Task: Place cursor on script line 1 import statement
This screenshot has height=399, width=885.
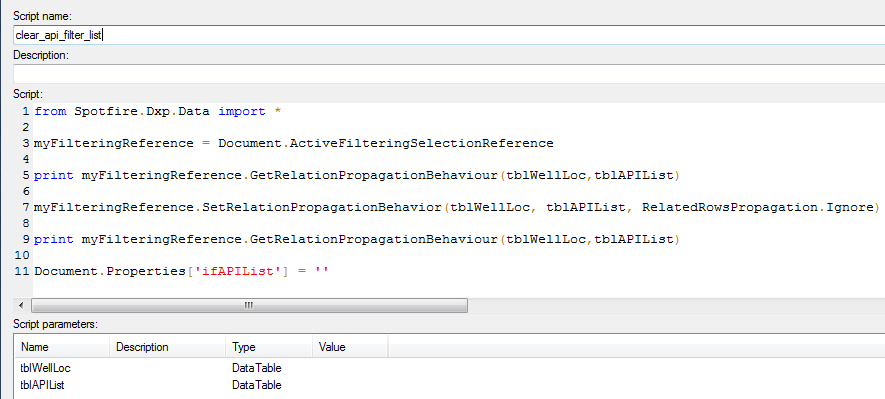Action: point(158,112)
